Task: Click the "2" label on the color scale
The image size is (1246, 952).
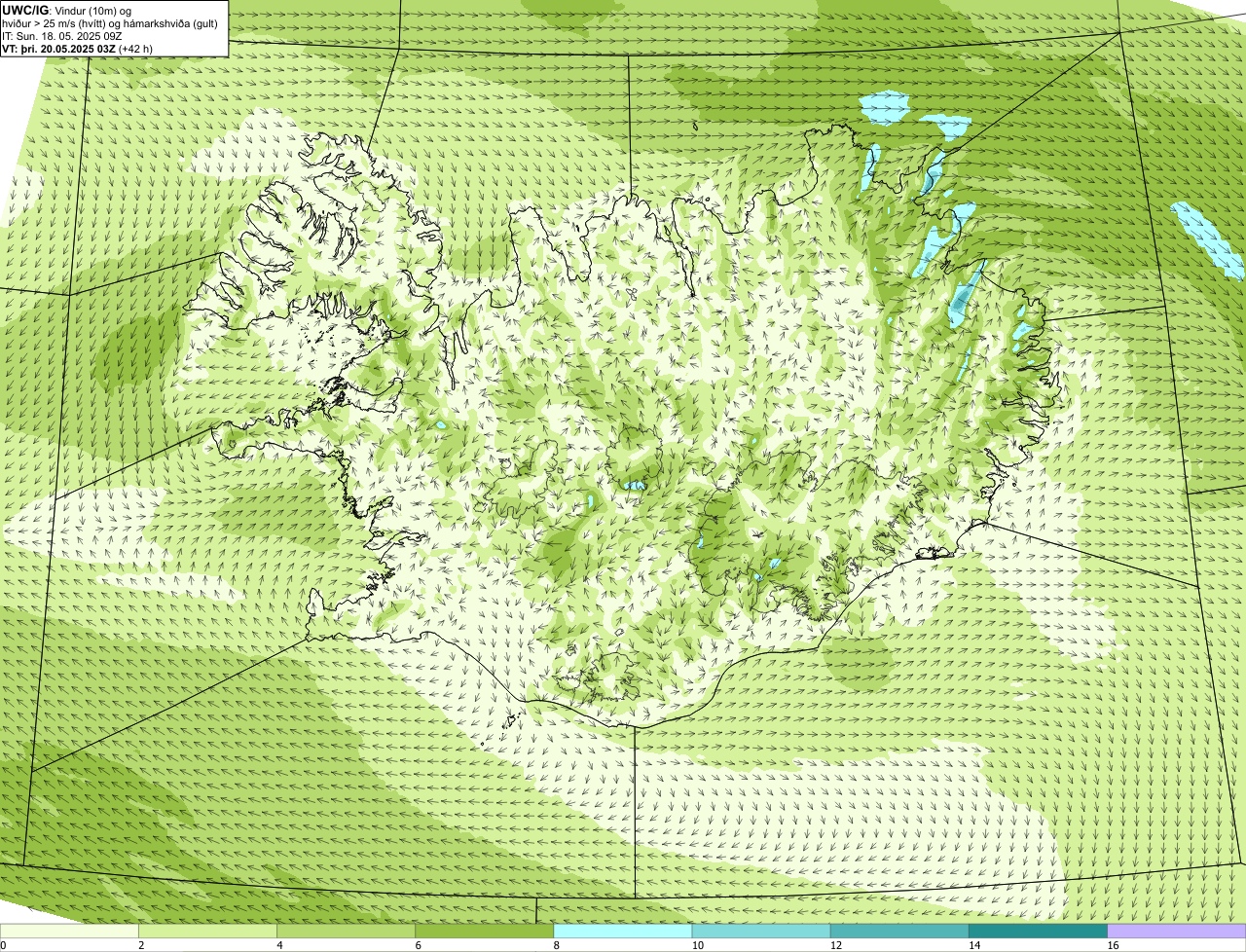Action: [x=141, y=945]
